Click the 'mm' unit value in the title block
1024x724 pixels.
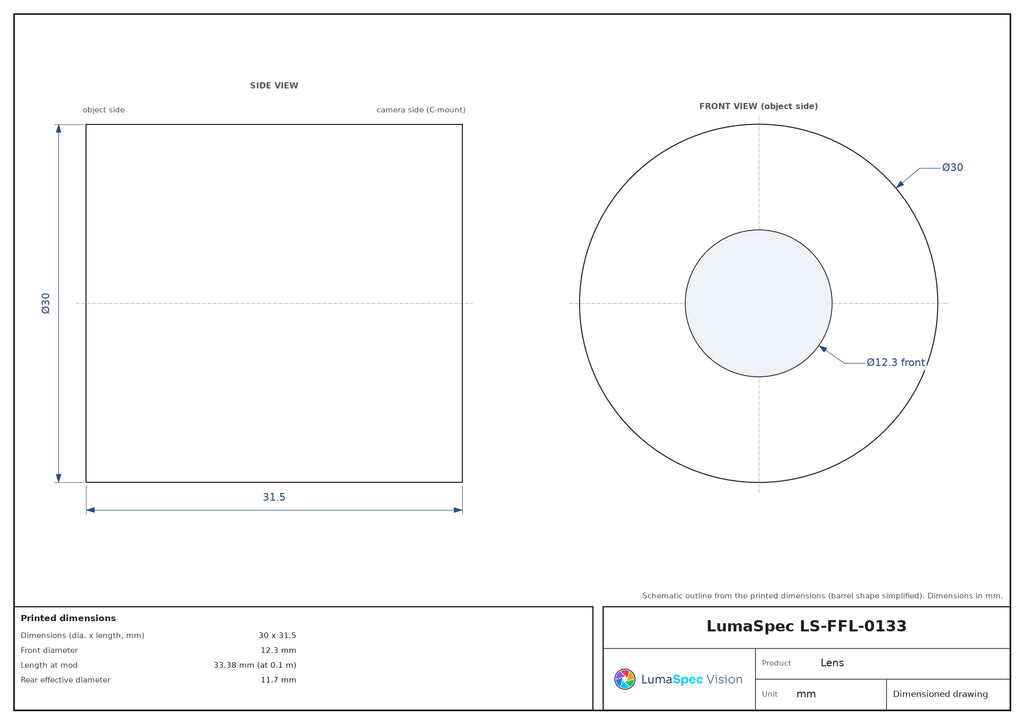pos(806,694)
